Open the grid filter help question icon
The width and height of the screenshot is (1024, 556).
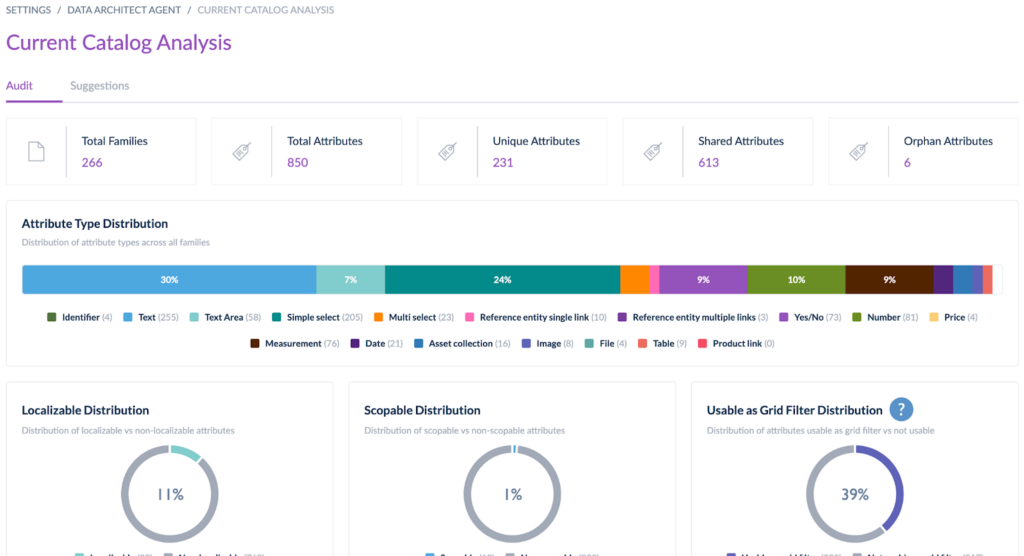click(902, 409)
